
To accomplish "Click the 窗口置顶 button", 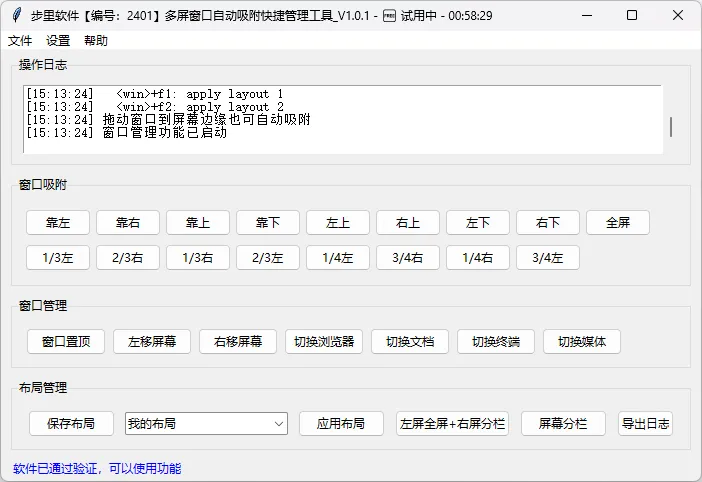I will (x=66, y=341).
